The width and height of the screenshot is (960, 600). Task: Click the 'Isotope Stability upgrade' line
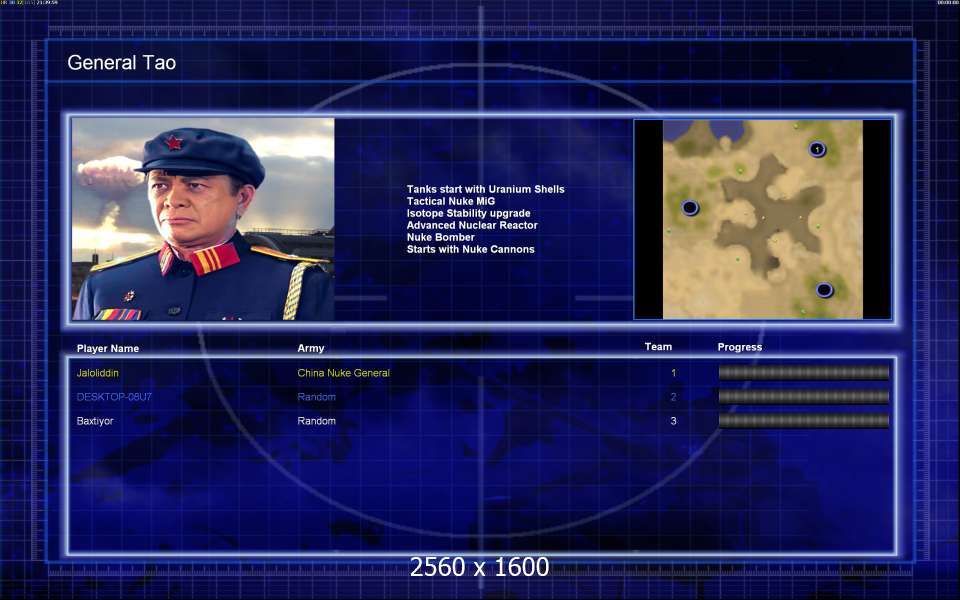point(468,213)
